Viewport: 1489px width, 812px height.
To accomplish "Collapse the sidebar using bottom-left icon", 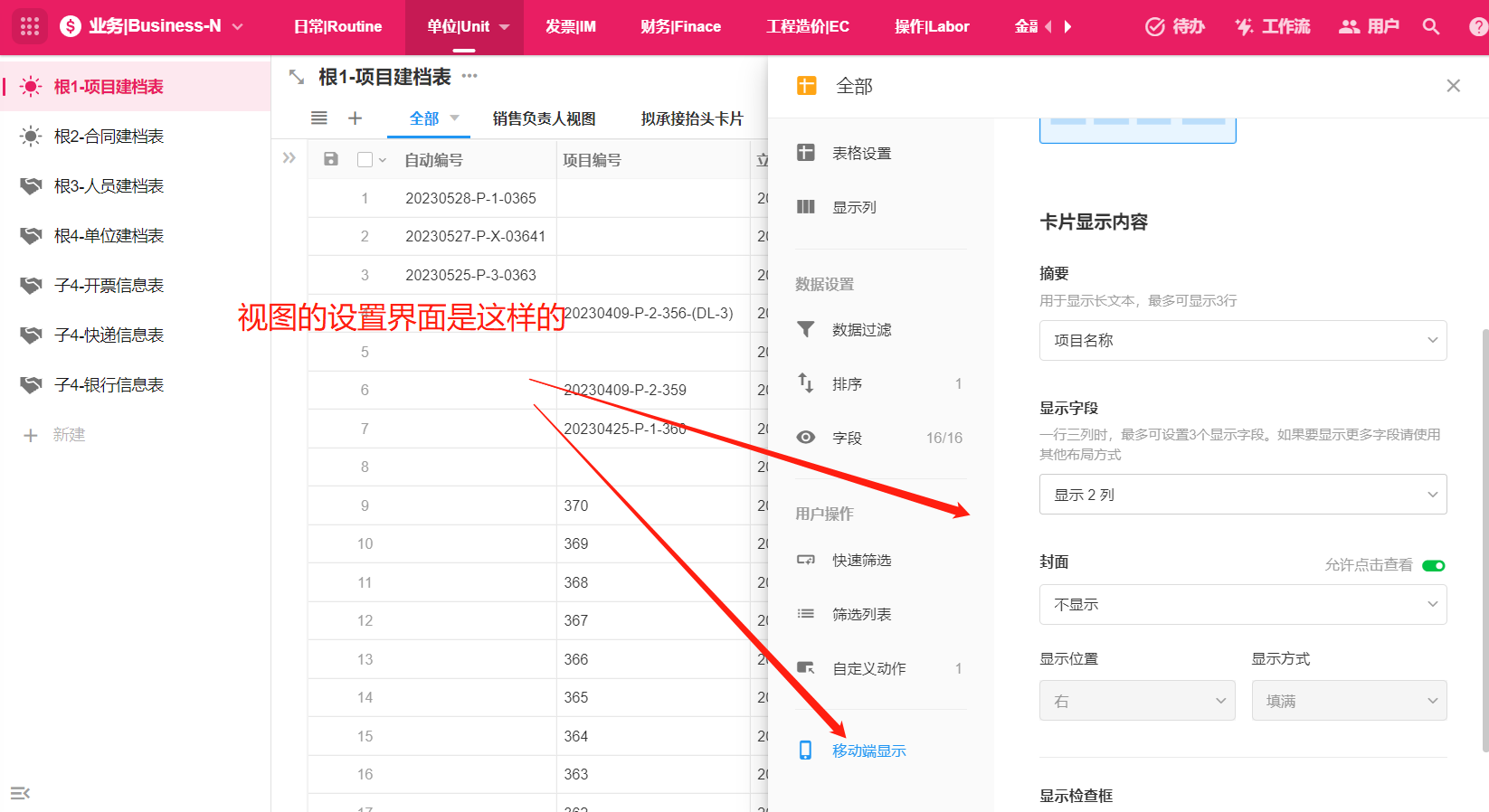I will pos(20,793).
